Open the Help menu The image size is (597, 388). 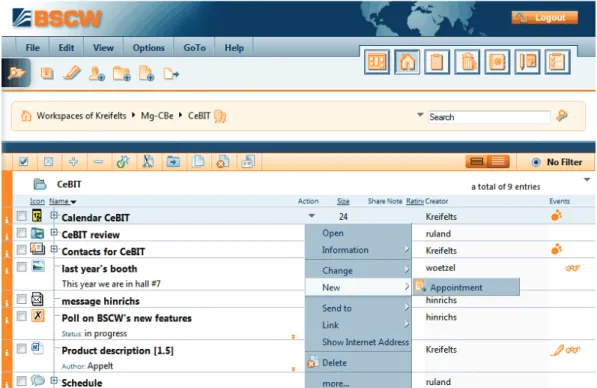click(234, 48)
